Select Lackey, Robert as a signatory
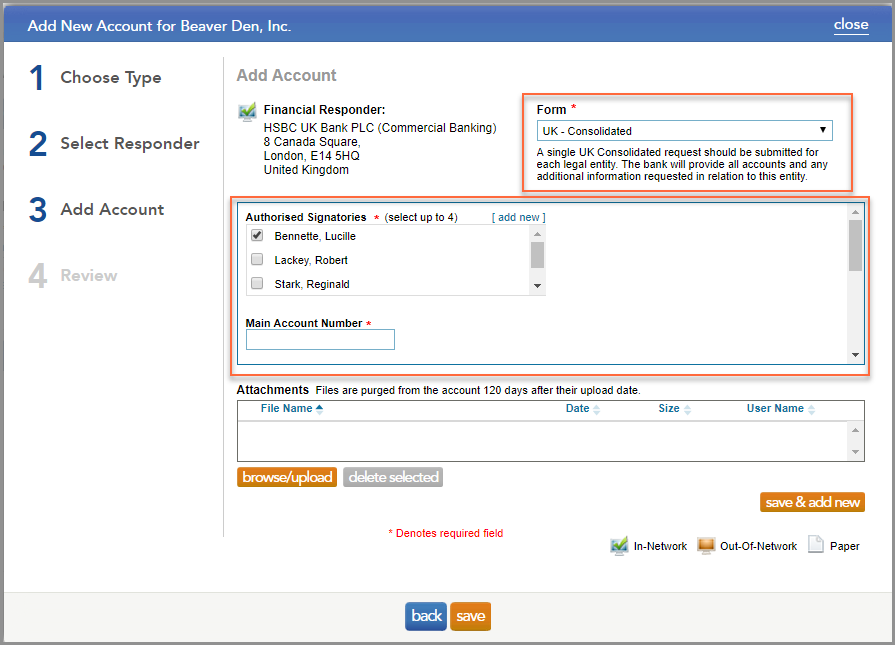 (257, 259)
